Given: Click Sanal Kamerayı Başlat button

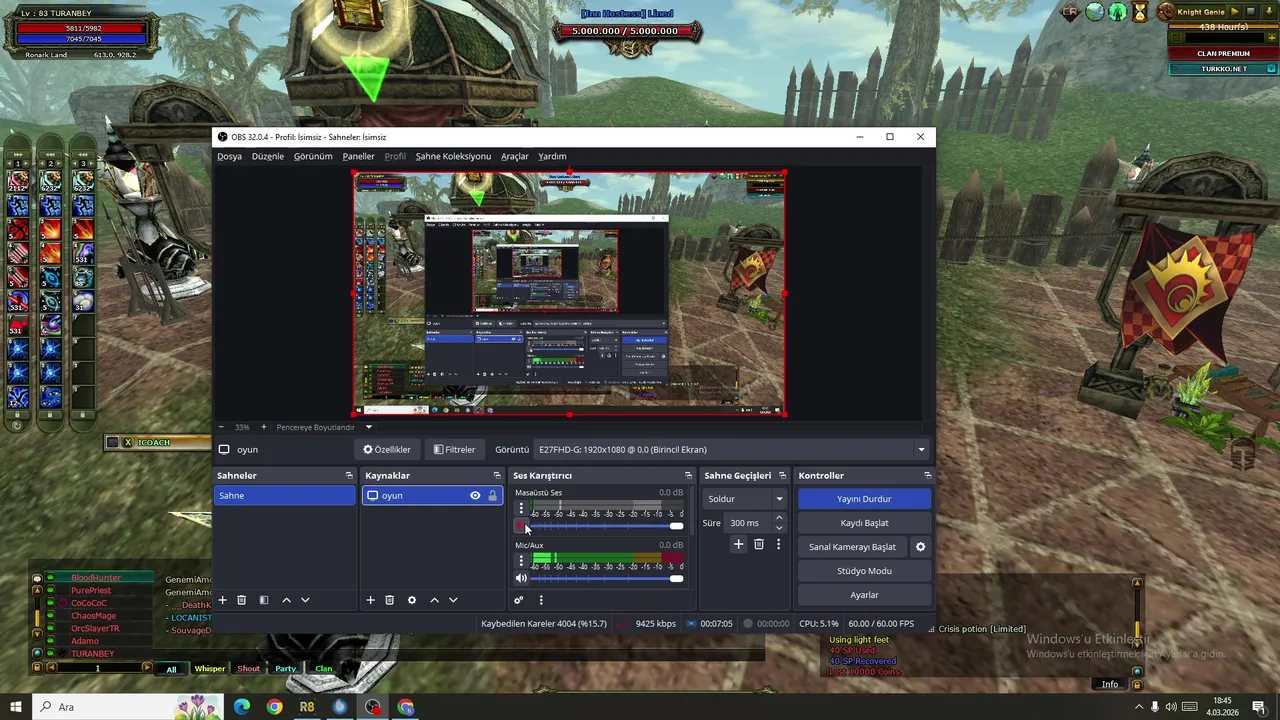Looking at the screenshot, I should click(x=852, y=547).
